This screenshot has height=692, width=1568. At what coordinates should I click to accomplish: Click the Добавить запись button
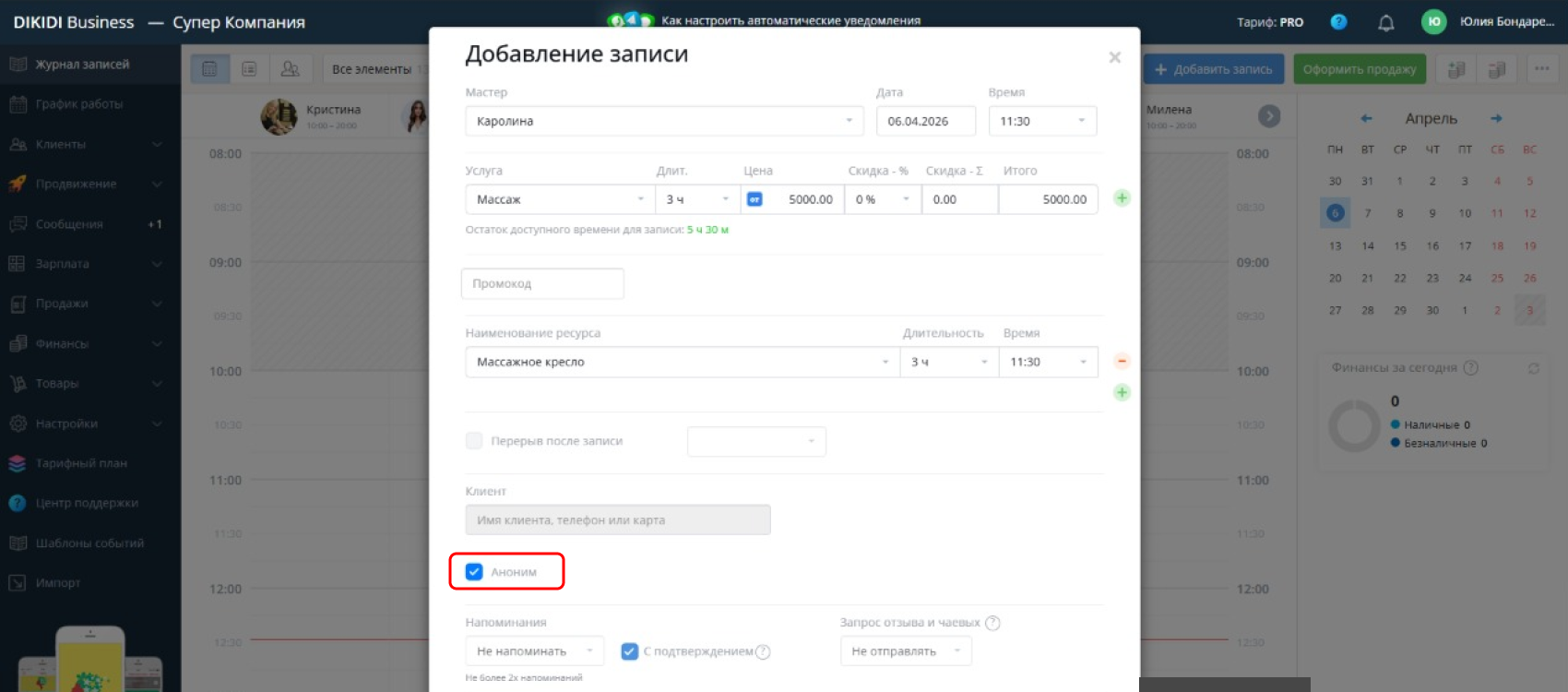tap(1213, 69)
